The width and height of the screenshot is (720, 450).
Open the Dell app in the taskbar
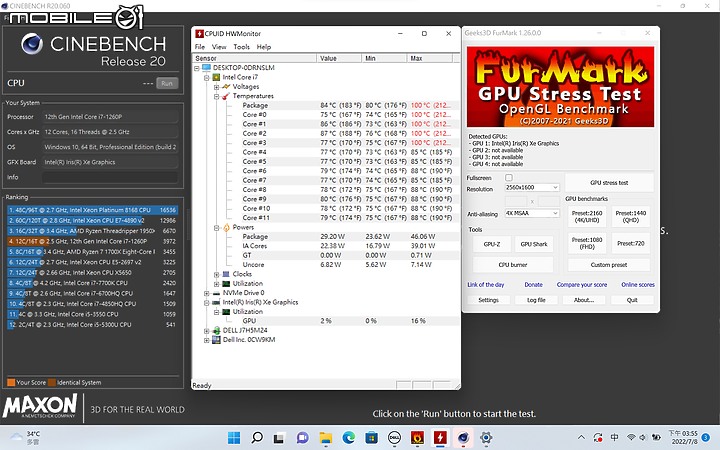tap(394, 438)
